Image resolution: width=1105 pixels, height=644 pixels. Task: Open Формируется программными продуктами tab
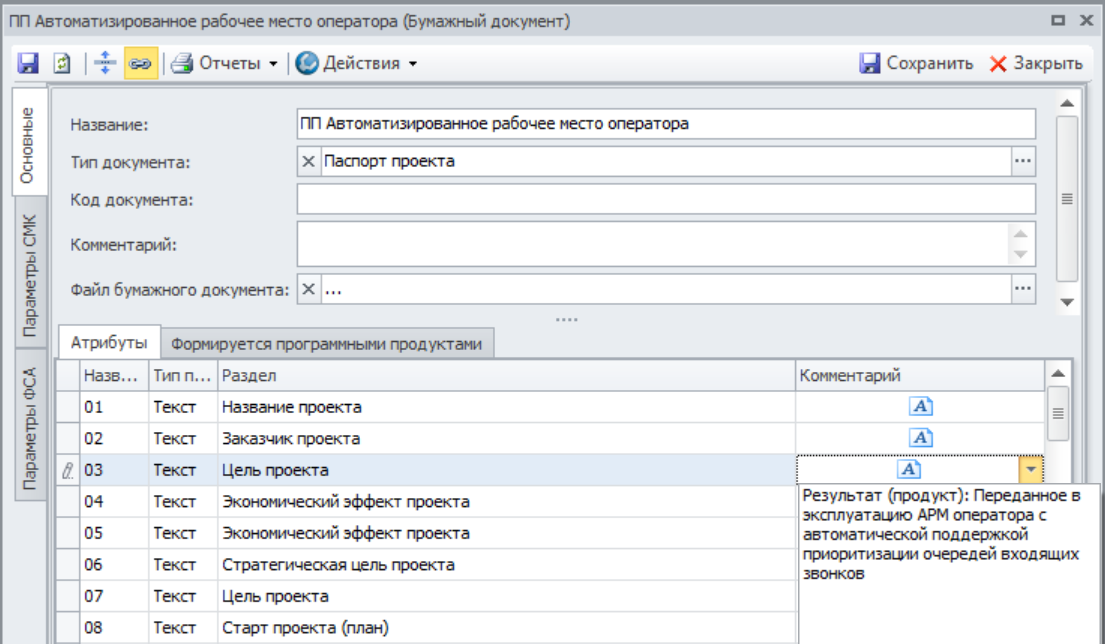(x=326, y=344)
